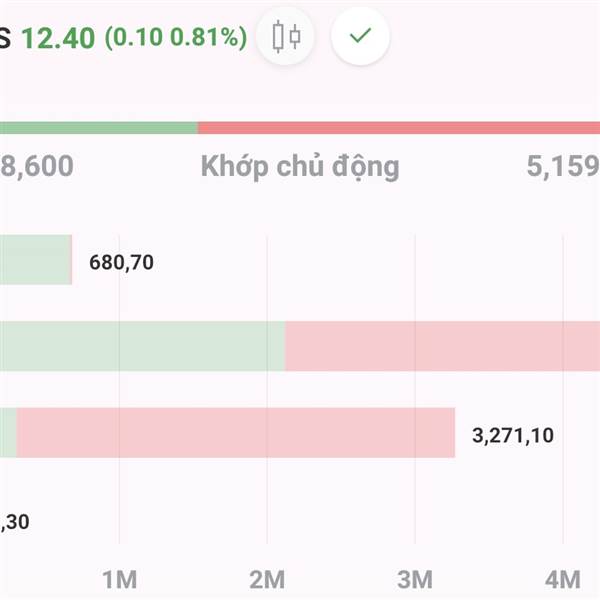Tap the 5,159 sell volume figure
Screen dimensions: 600x600
[563, 166]
